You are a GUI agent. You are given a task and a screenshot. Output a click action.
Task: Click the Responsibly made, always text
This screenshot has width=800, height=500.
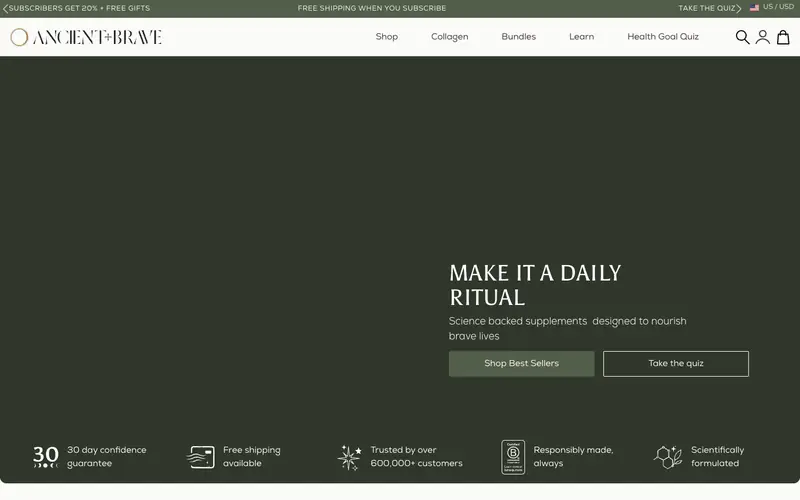pos(573,457)
